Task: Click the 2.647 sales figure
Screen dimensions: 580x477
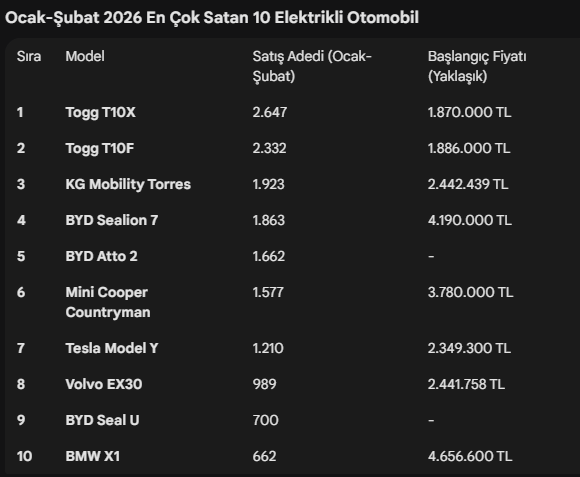Action: coord(270,112)
